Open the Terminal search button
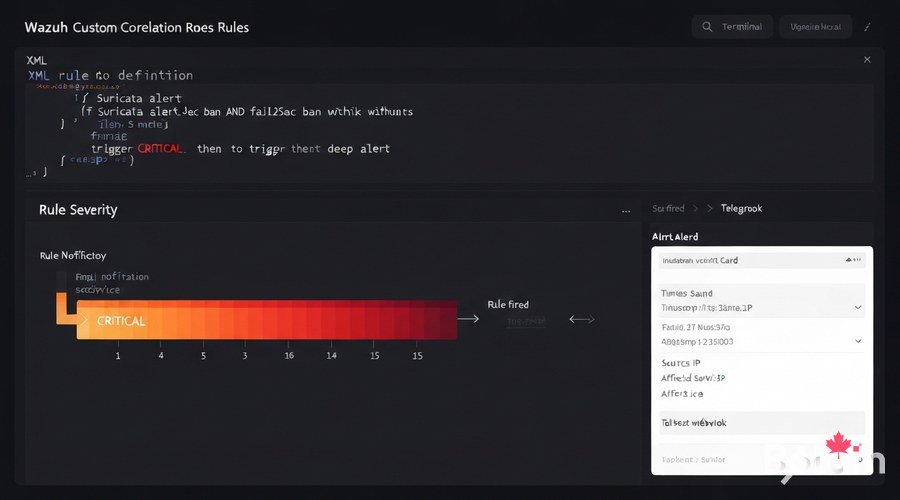Screen dimensions: 900x500 tap(732, 26)
